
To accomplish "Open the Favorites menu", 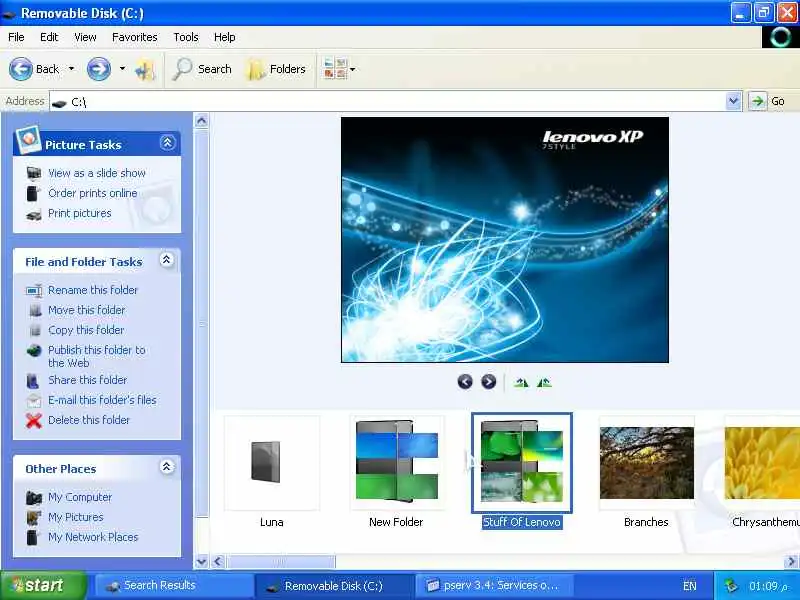I will tap(135, 37).
